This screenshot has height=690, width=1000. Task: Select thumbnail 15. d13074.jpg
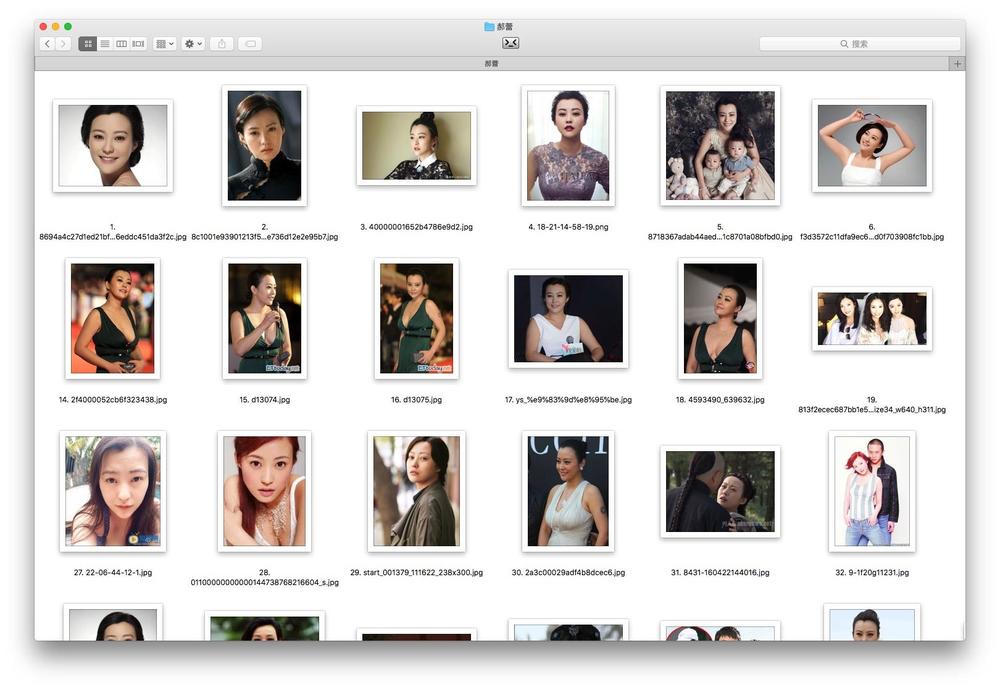pos(265,318)
